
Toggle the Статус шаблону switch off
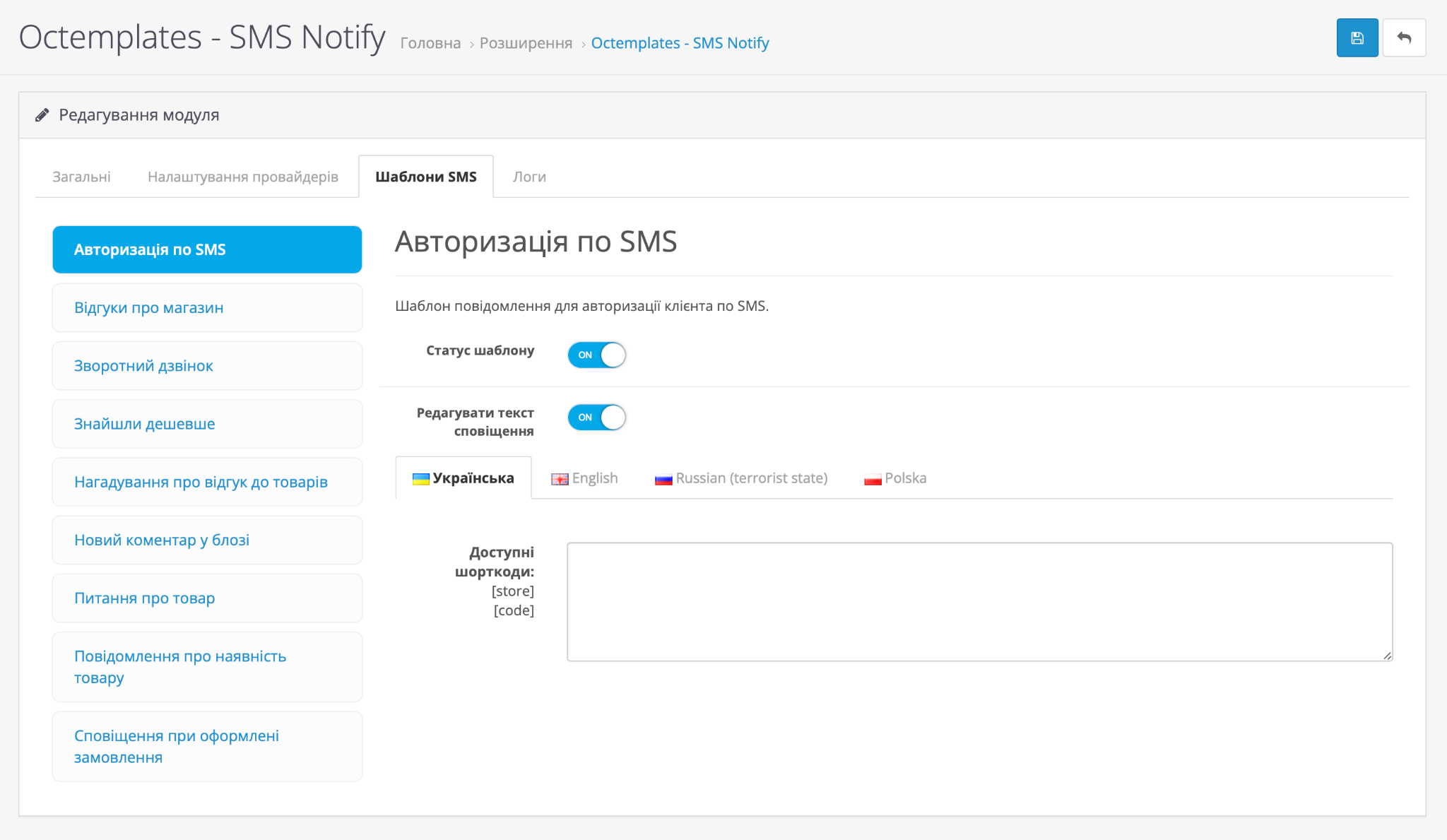point(597,355)
